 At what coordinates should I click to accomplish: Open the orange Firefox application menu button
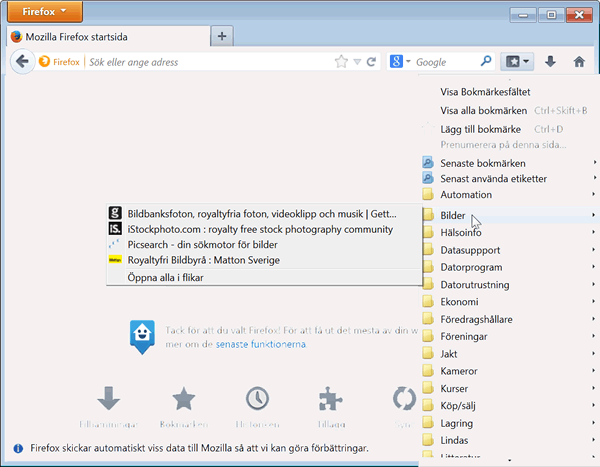click(x=45, y=11)
